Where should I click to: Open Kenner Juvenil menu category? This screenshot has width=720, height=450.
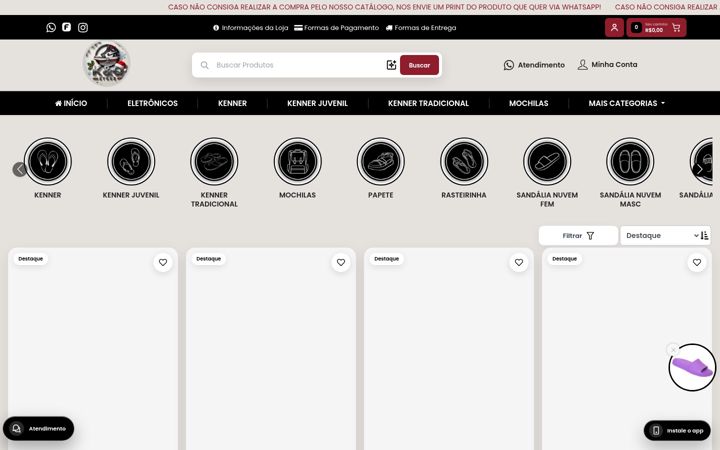click(x=317, y=103)
